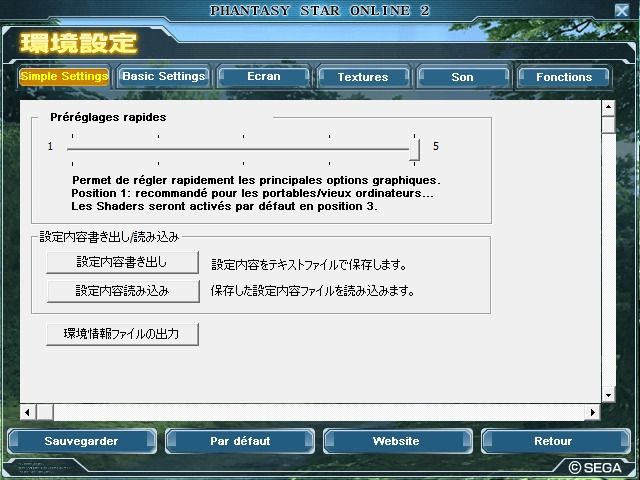
Task: Switch to the Textures tab
Action: (x=363, y=77)
